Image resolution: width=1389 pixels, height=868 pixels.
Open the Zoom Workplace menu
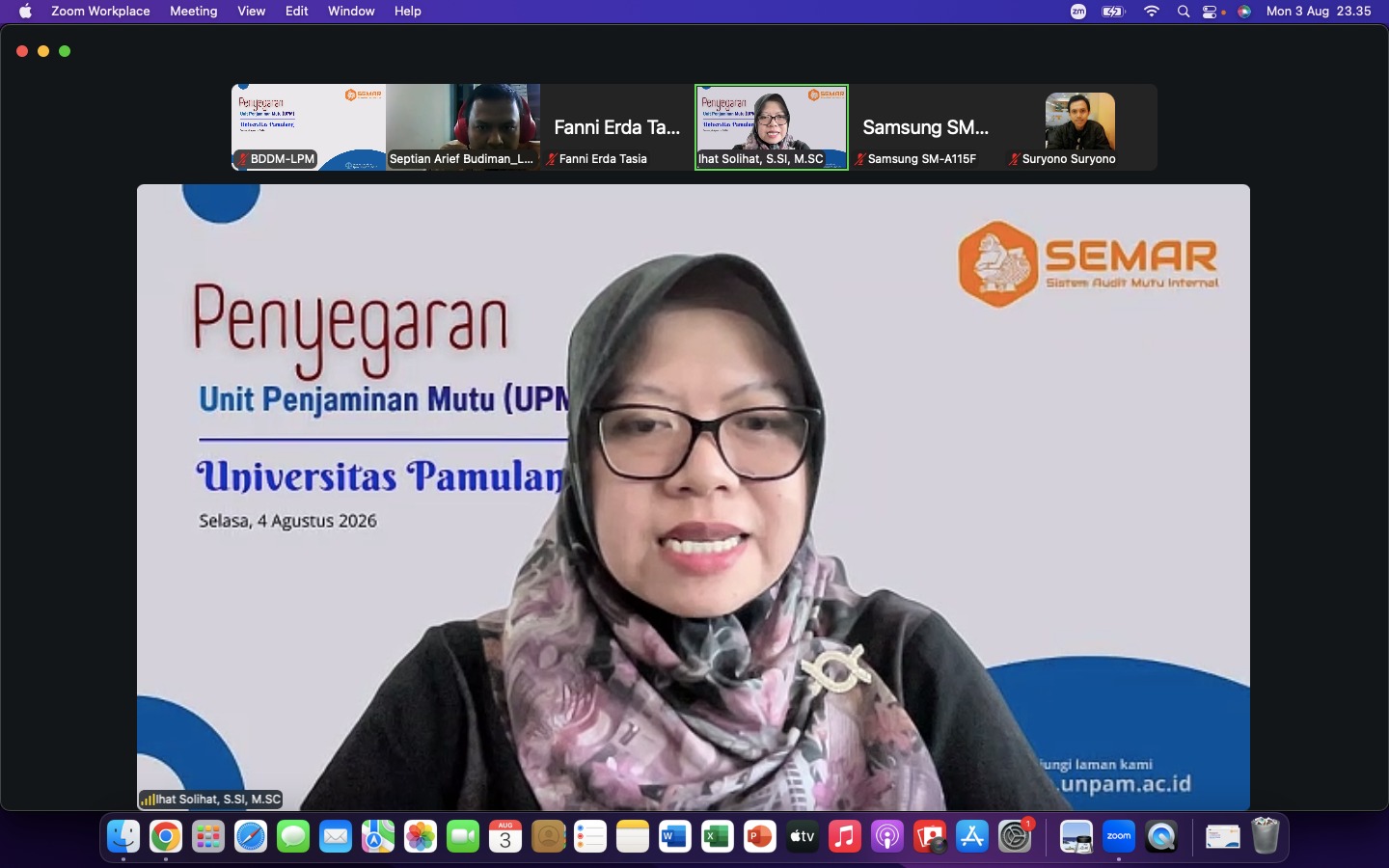pos(100,12)
